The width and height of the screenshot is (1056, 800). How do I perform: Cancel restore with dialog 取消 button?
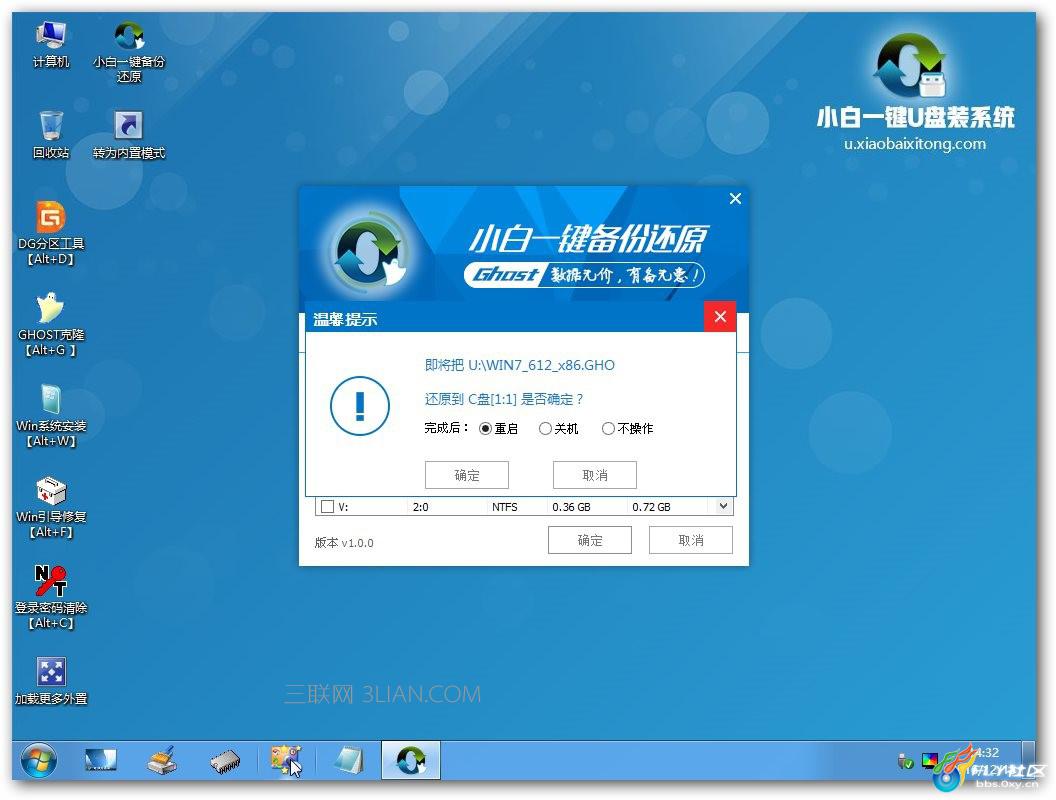(595, 475)
